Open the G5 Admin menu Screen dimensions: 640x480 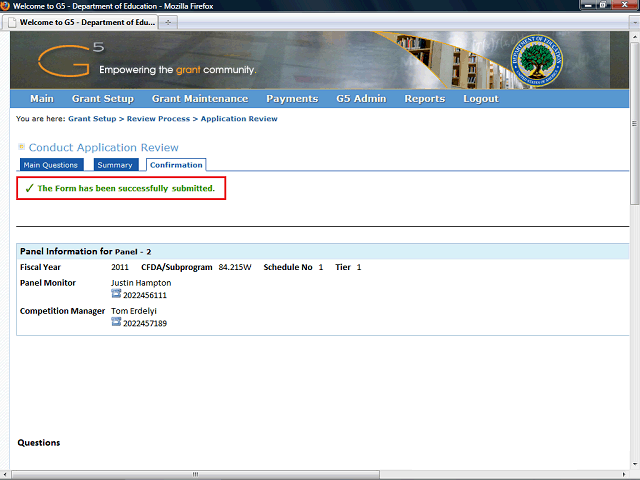click(x=361, y=99)
